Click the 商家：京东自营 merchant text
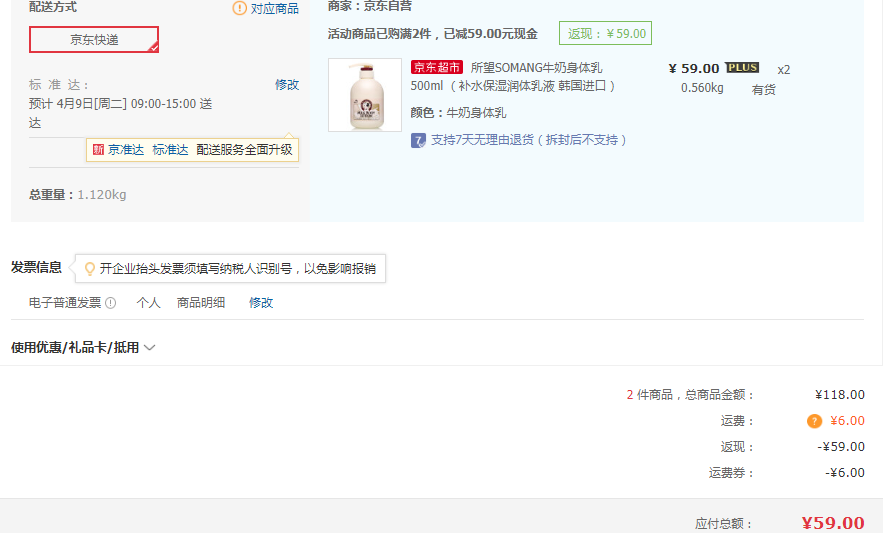Viewport: 885px width, 533px height. 370,6
